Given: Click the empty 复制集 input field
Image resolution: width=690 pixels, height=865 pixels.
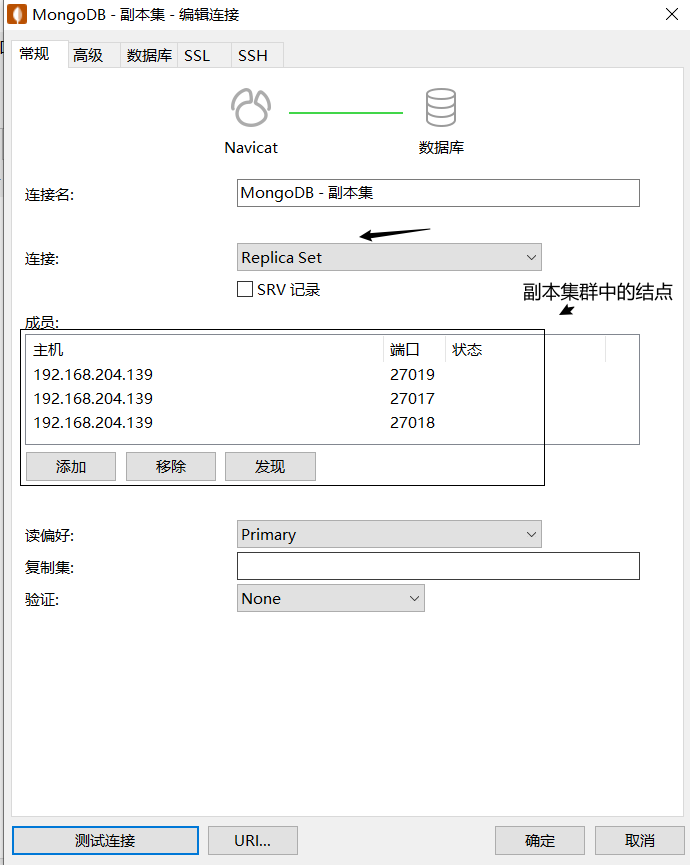Looking at the screenshot, I should (438, 566).
